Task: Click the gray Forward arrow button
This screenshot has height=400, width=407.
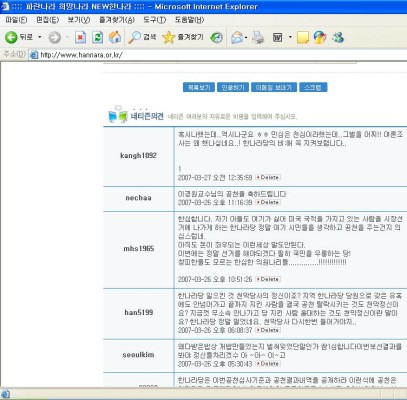Action: [55, 37]
